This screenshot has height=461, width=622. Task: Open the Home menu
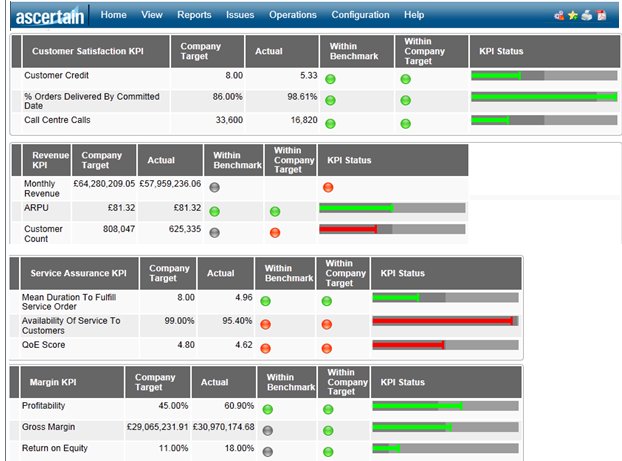(113, 15)
